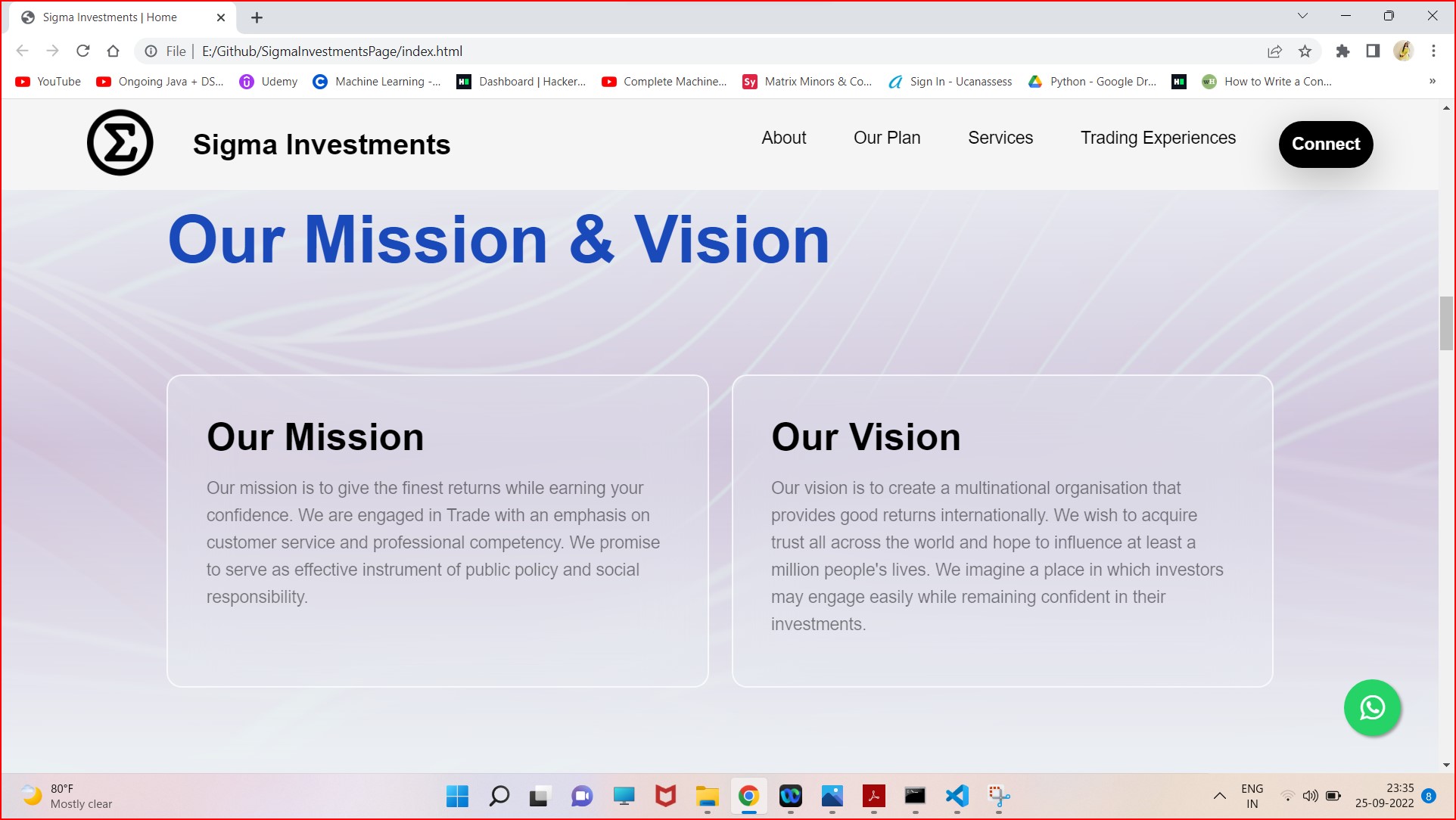Click the share page icon

click(x=1274, y=51)
